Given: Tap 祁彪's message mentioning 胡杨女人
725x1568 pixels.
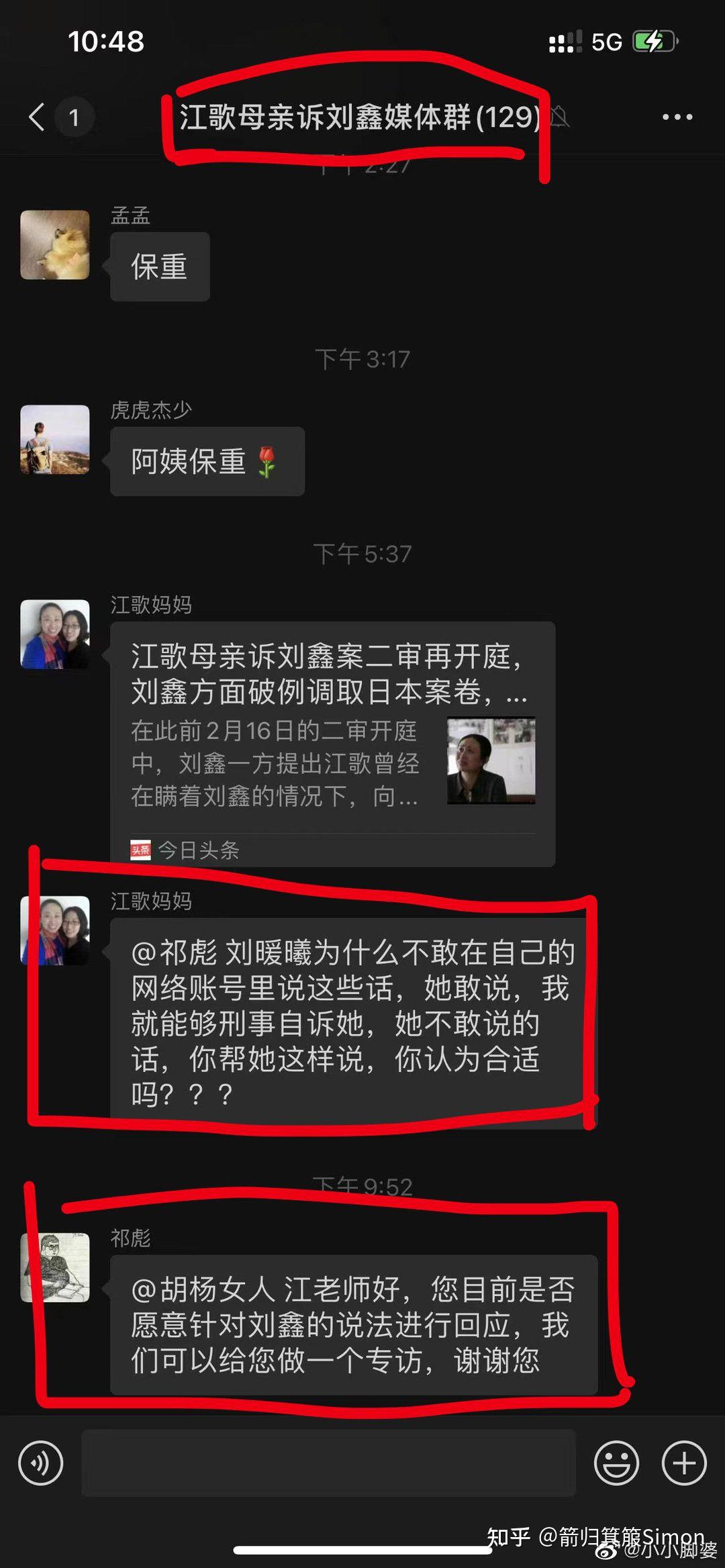Looking at the screenshot, I should [x=354, y=1324].
